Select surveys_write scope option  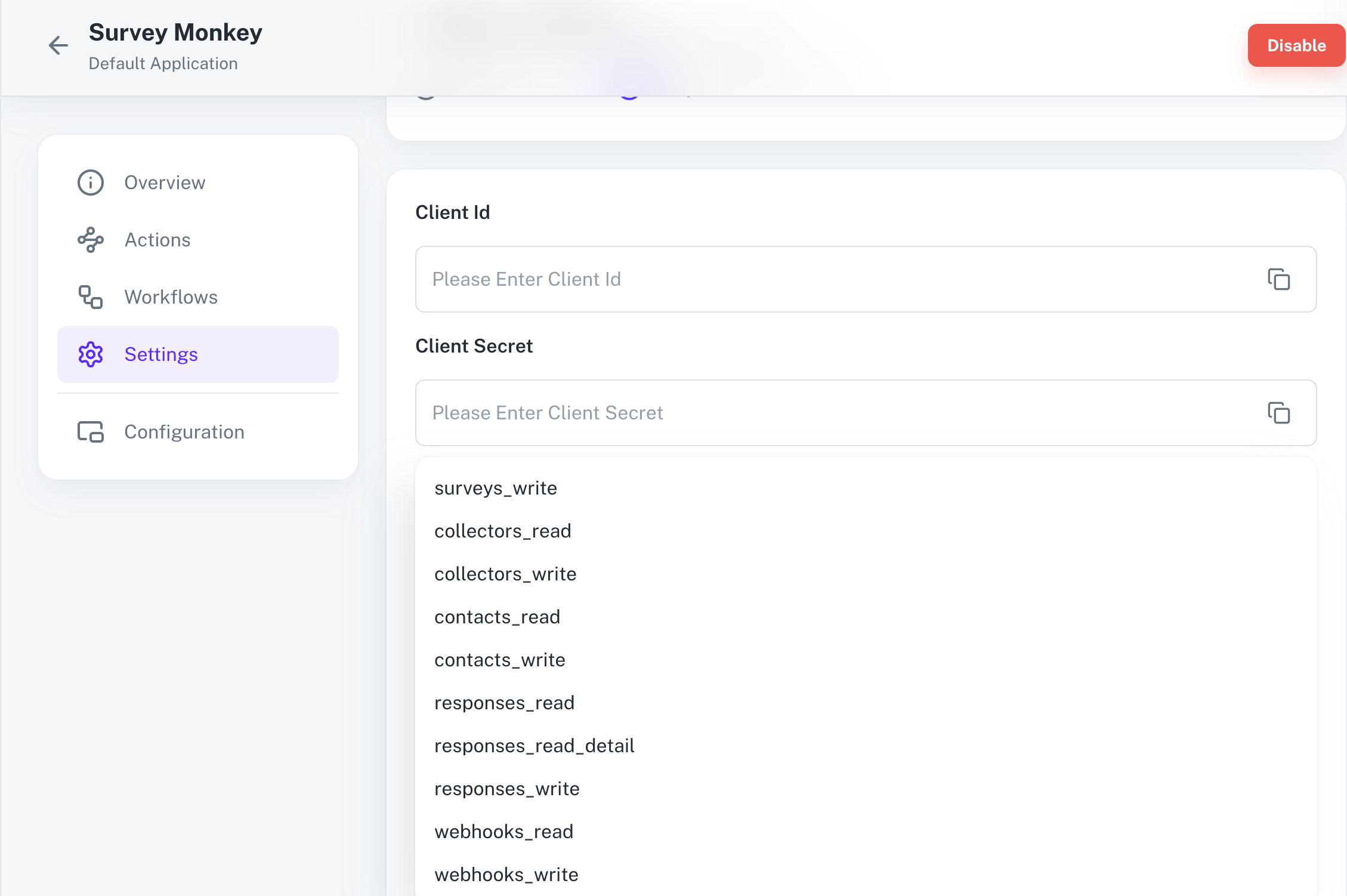point(495,488)
